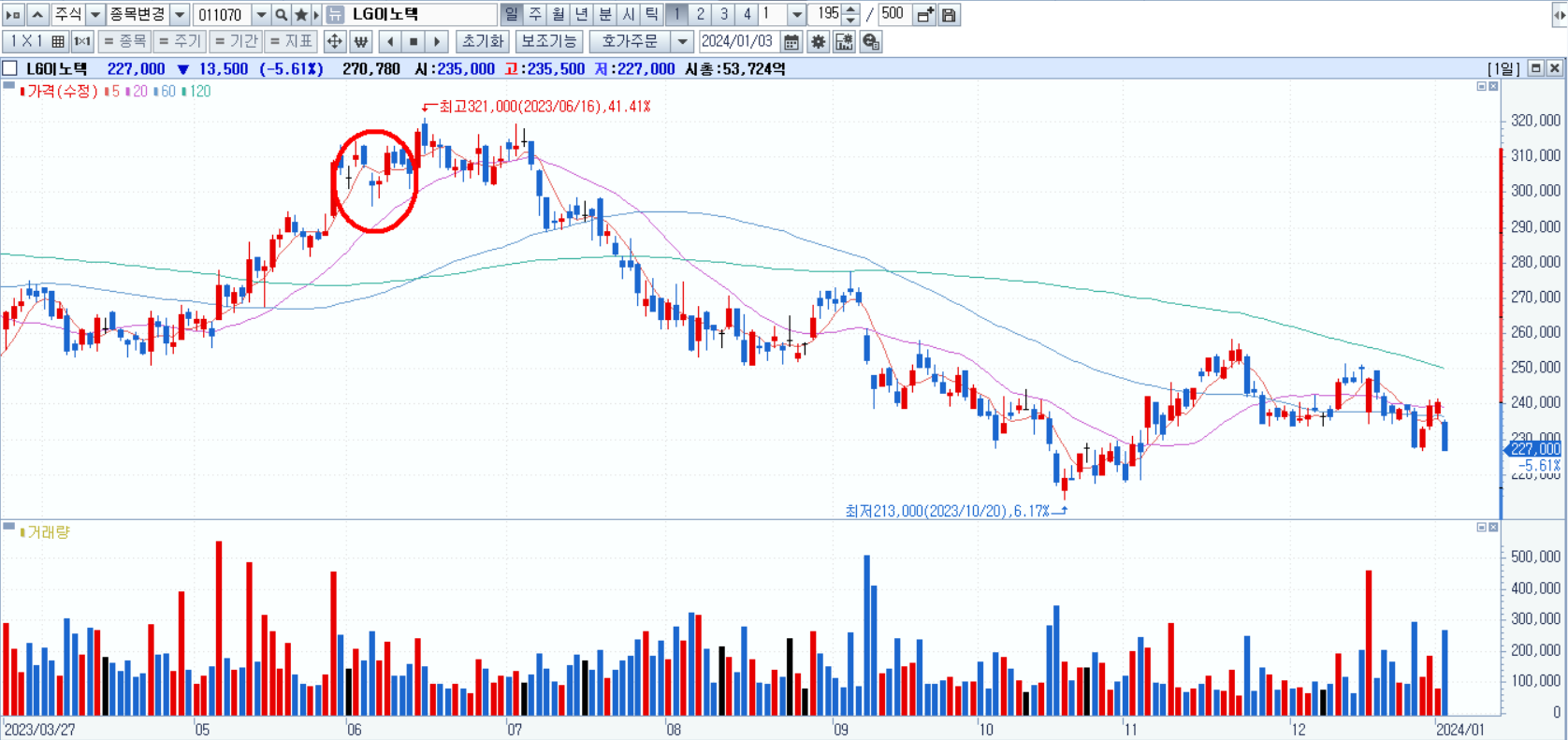The image size is (1568, 740).
Task: Toggle 지표 synchronization
Action: tap(291, 41)
